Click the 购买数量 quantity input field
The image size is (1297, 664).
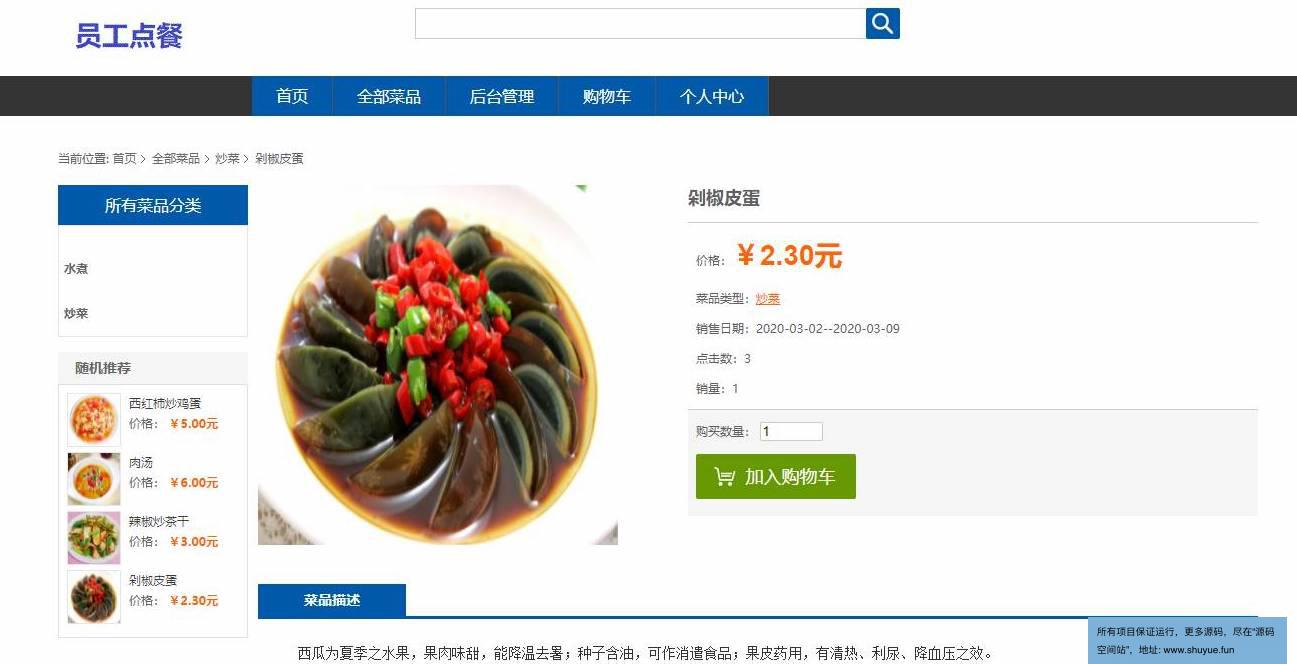tap(791, 432)
